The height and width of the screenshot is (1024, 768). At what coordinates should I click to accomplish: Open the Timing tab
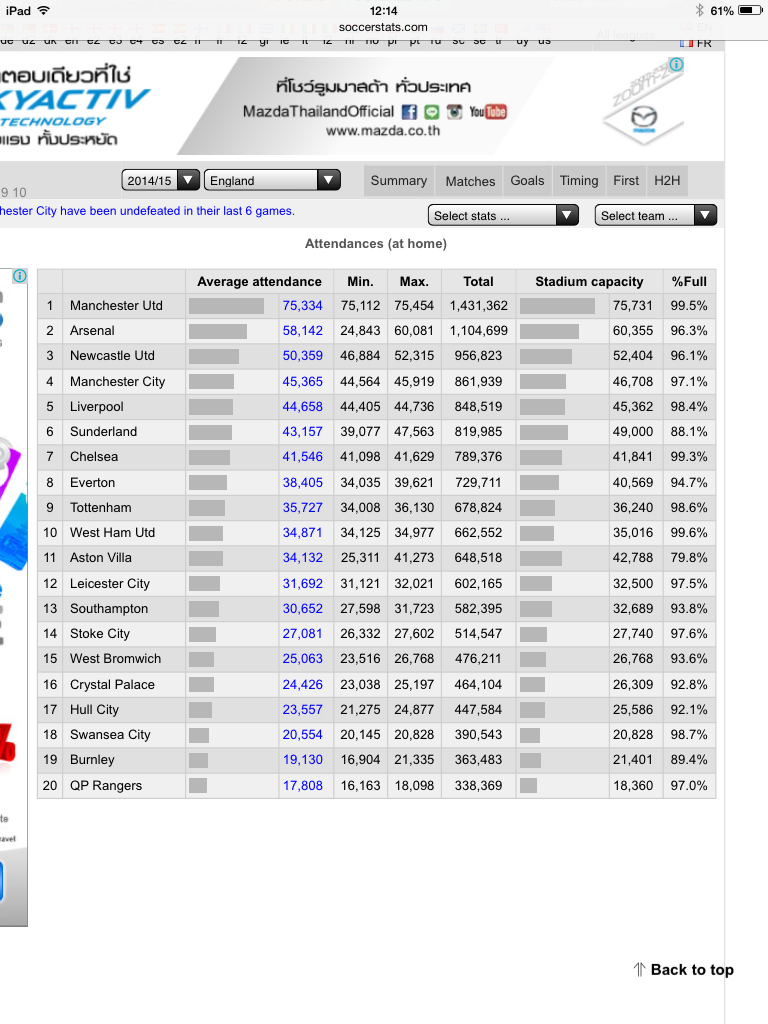(x=579, y=181)
